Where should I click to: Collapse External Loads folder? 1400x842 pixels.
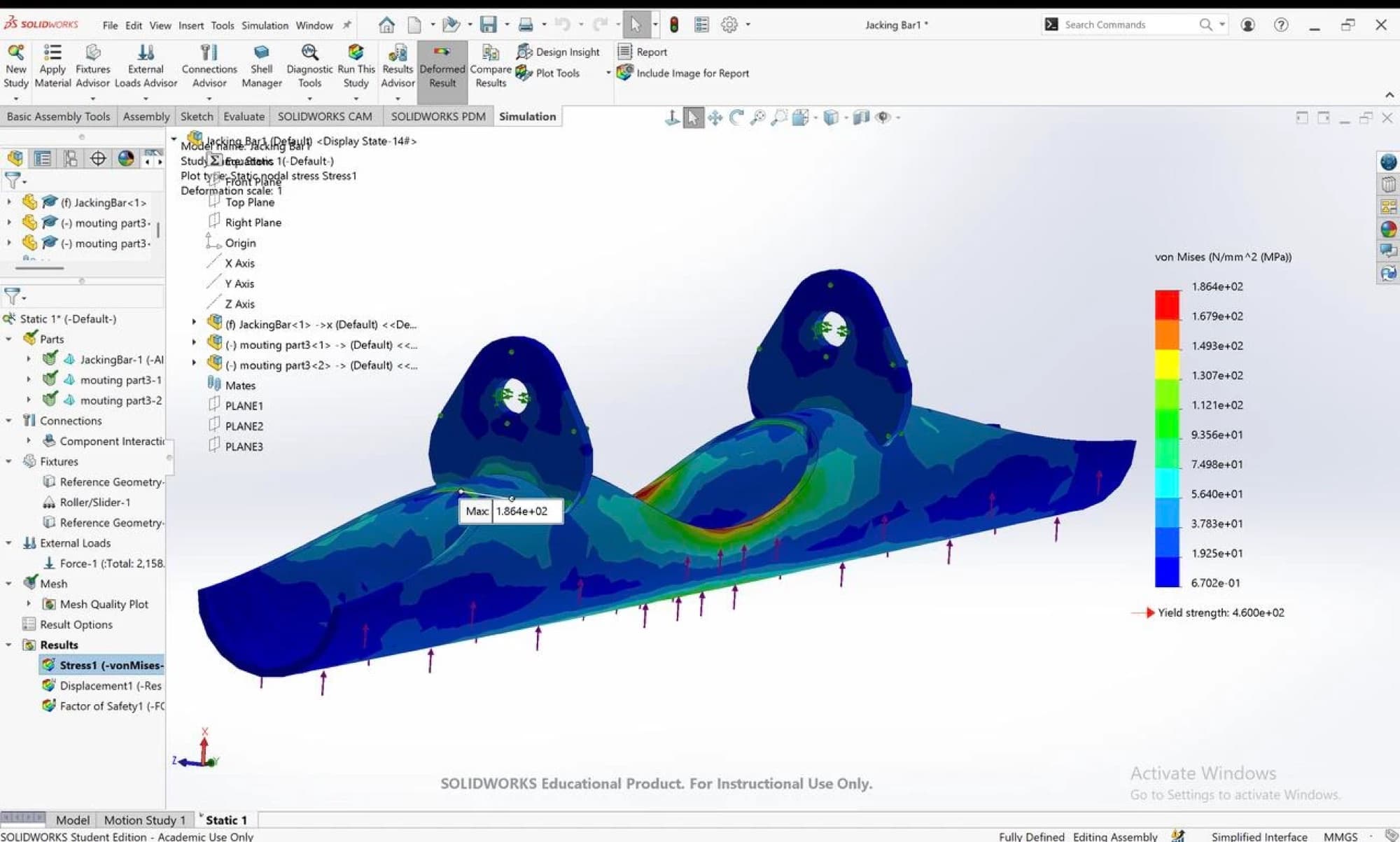point(9,542)
